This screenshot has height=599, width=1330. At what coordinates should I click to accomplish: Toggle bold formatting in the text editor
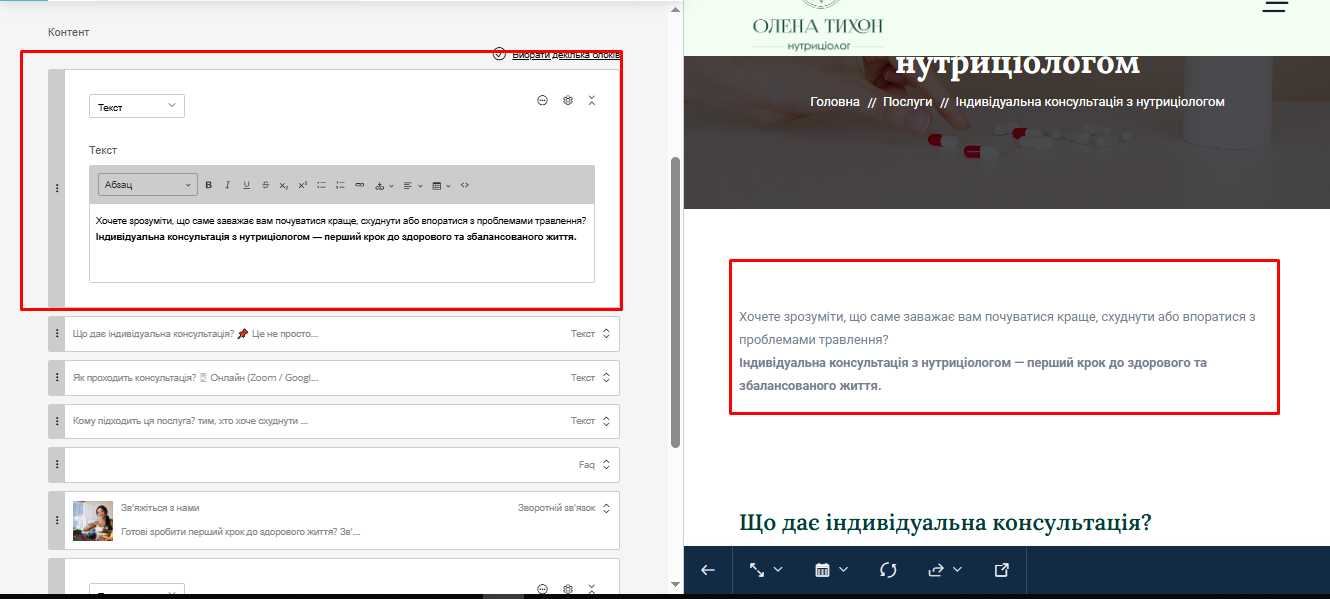click(x=209, y=185)
